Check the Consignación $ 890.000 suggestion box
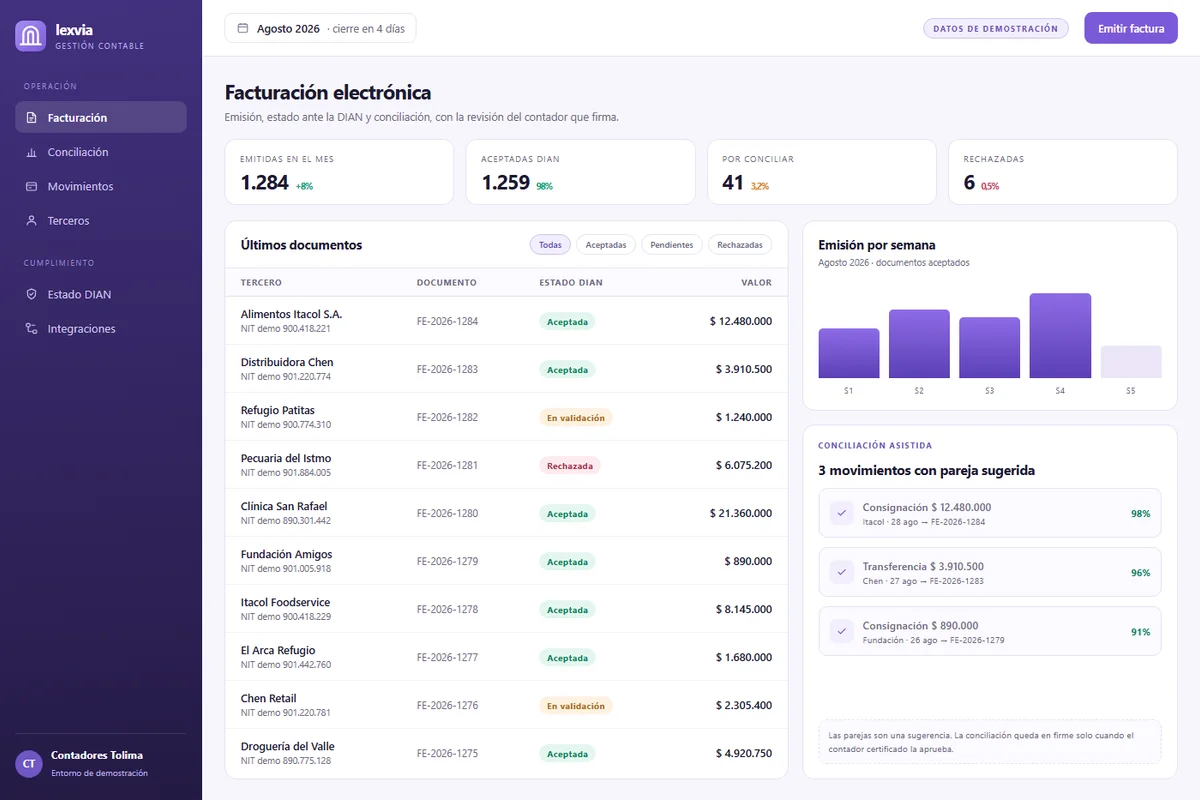Image resolution: width=1200 pixels, height=800 pixels. [842, 631]
